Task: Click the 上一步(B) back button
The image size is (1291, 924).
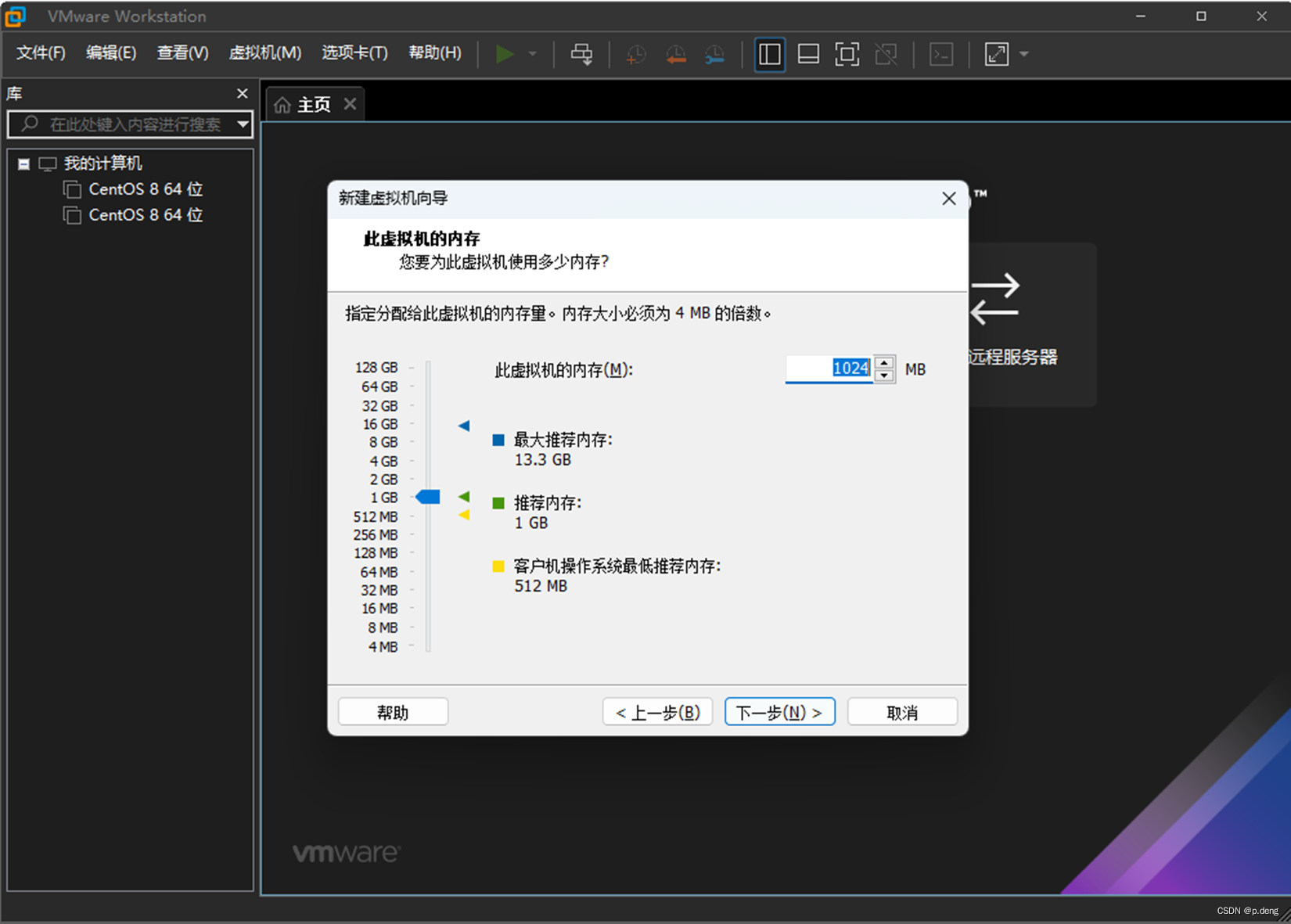Action: point(657,712)
